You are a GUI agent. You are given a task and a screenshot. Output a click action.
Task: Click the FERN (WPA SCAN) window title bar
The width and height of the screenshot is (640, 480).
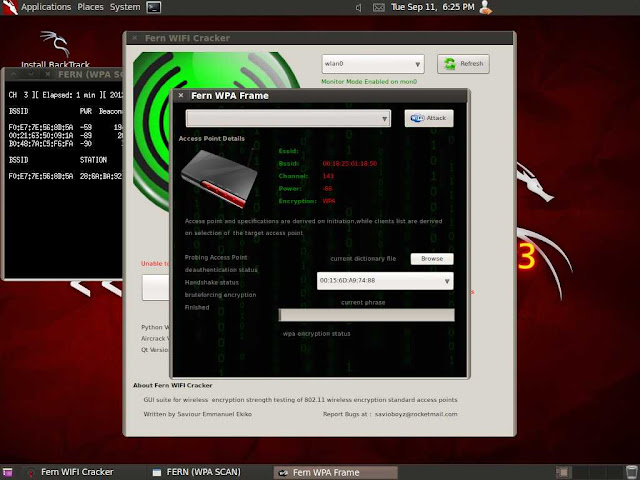pyautogui.click(x=63, y=74)
